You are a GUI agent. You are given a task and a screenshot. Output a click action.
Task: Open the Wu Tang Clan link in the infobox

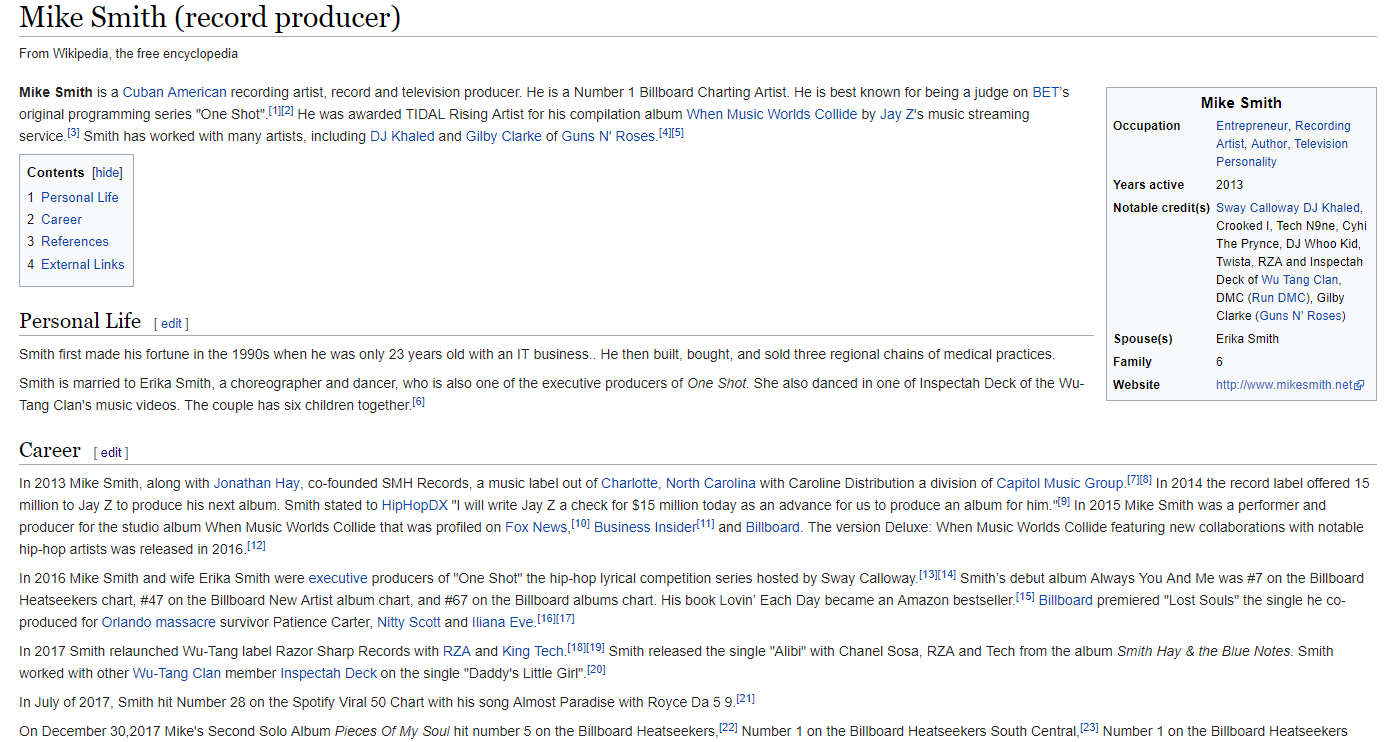[1299, 280]
